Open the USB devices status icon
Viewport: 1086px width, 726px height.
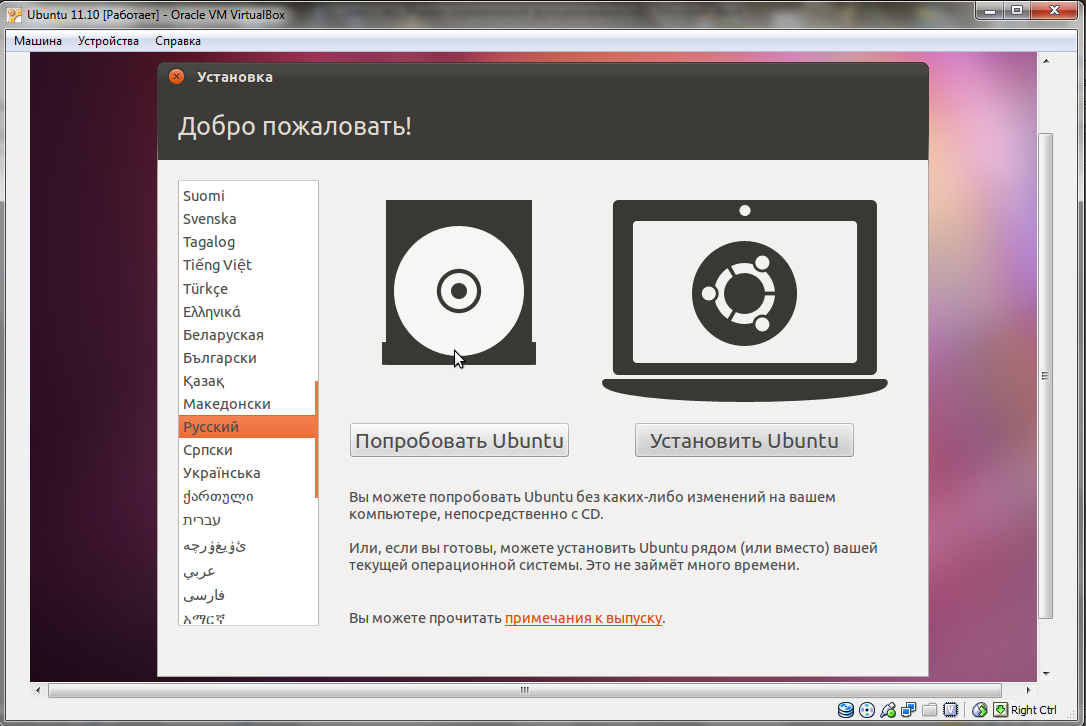(888, 709)
